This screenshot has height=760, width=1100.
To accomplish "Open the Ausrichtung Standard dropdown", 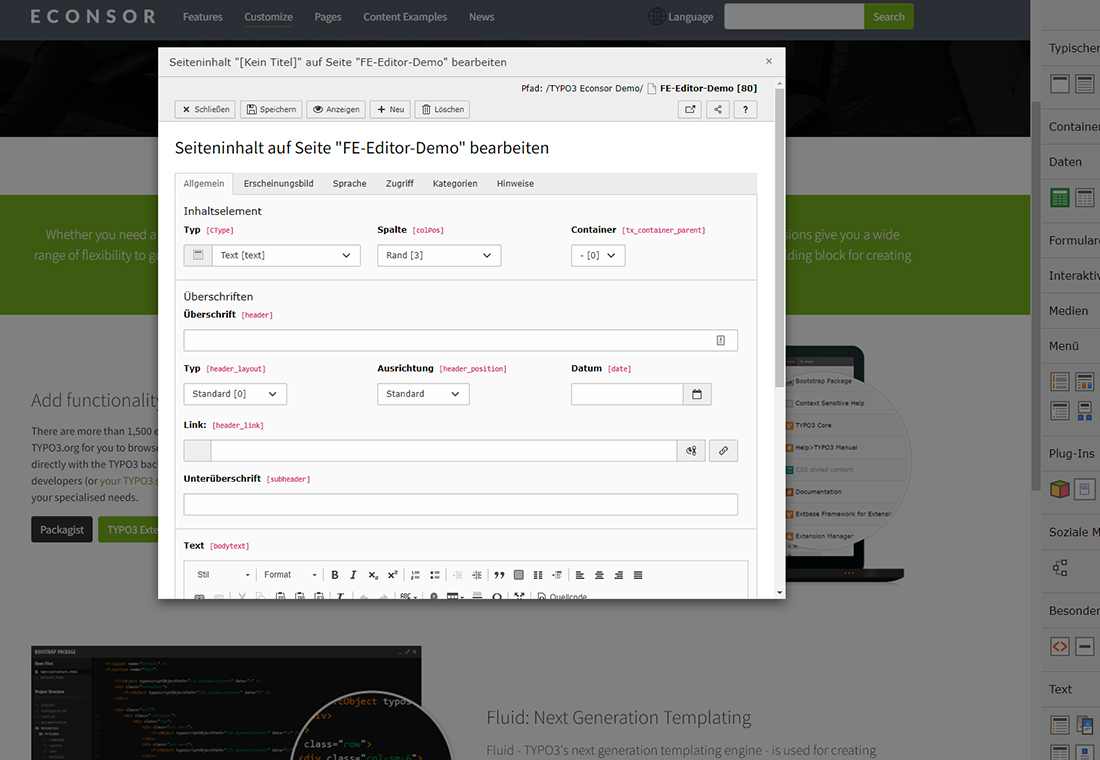I will tap(423, 394).
